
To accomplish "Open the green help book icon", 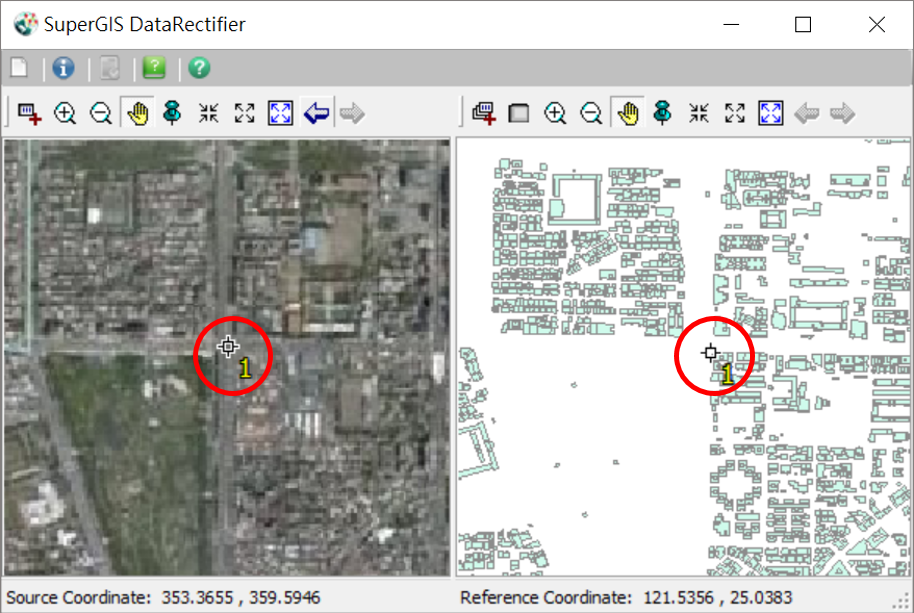I will click(x=154, y=68).
